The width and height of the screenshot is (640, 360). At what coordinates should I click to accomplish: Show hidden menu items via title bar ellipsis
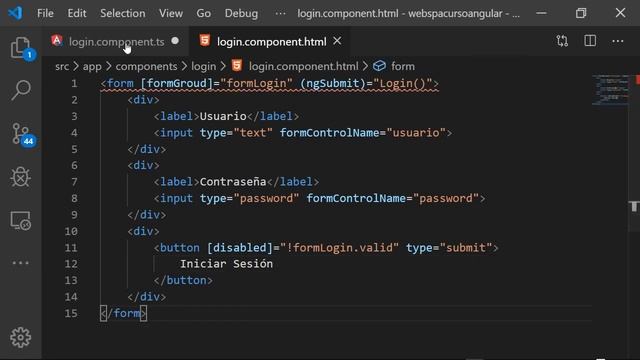point(280,13)
